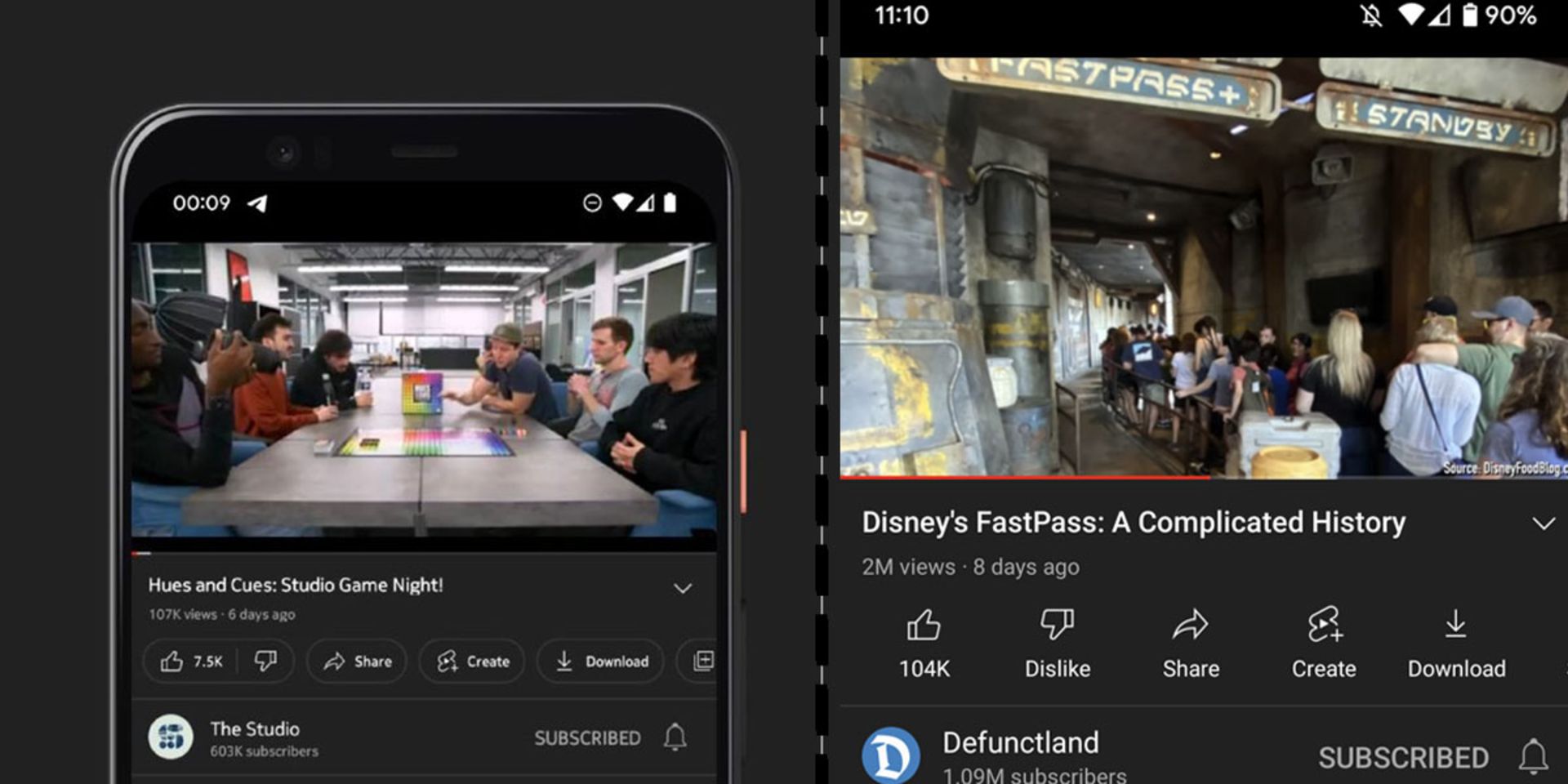Image resolution: width=1568 pixels, height=784 pixels.
Task: Tap the Hues and Cues video player
Action: click(x=424, y=389)
